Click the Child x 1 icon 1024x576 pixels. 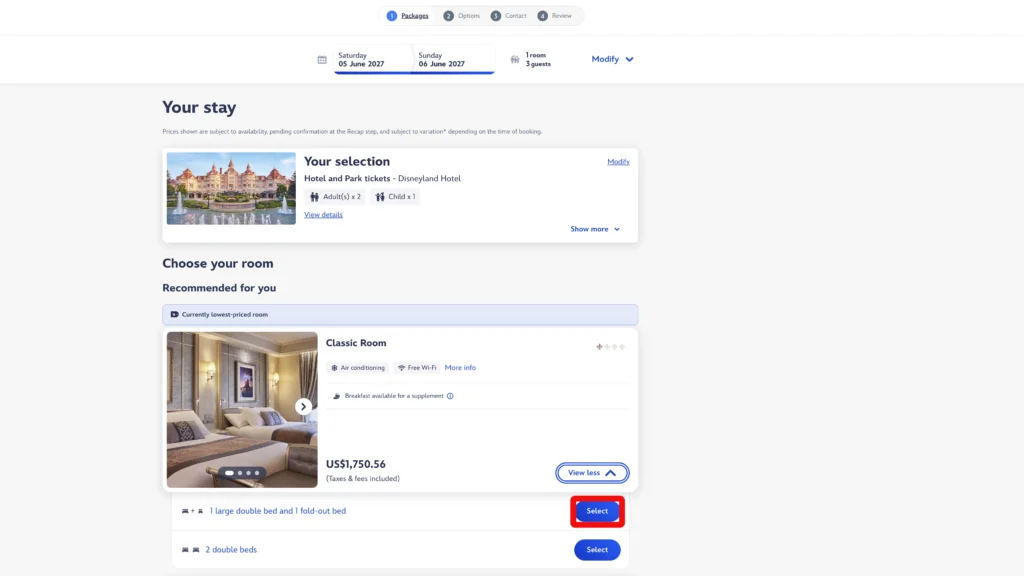coord(379,197)
